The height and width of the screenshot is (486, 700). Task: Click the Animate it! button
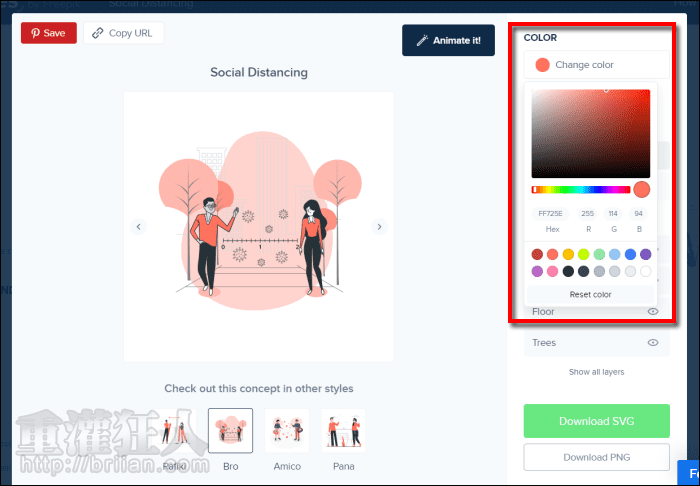(447, 41)
